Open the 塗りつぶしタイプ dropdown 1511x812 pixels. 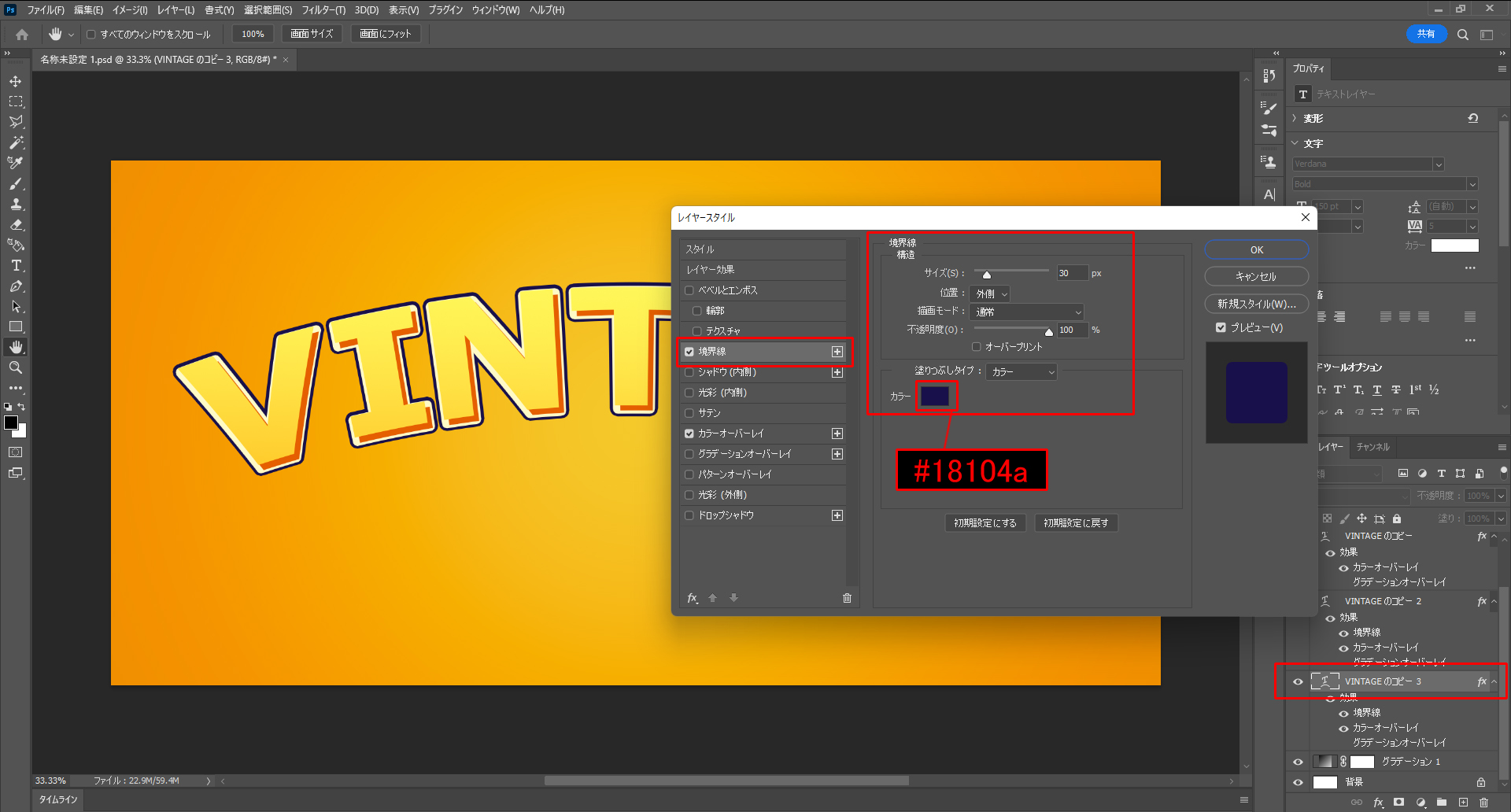tap(1021, 371)
